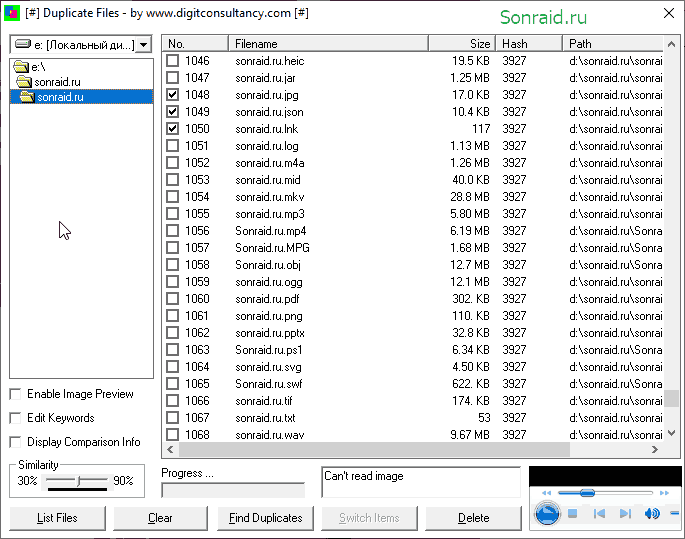
Task: Check the box for file 1054 sonraid.ru.mkv
Action: [173, 197]
